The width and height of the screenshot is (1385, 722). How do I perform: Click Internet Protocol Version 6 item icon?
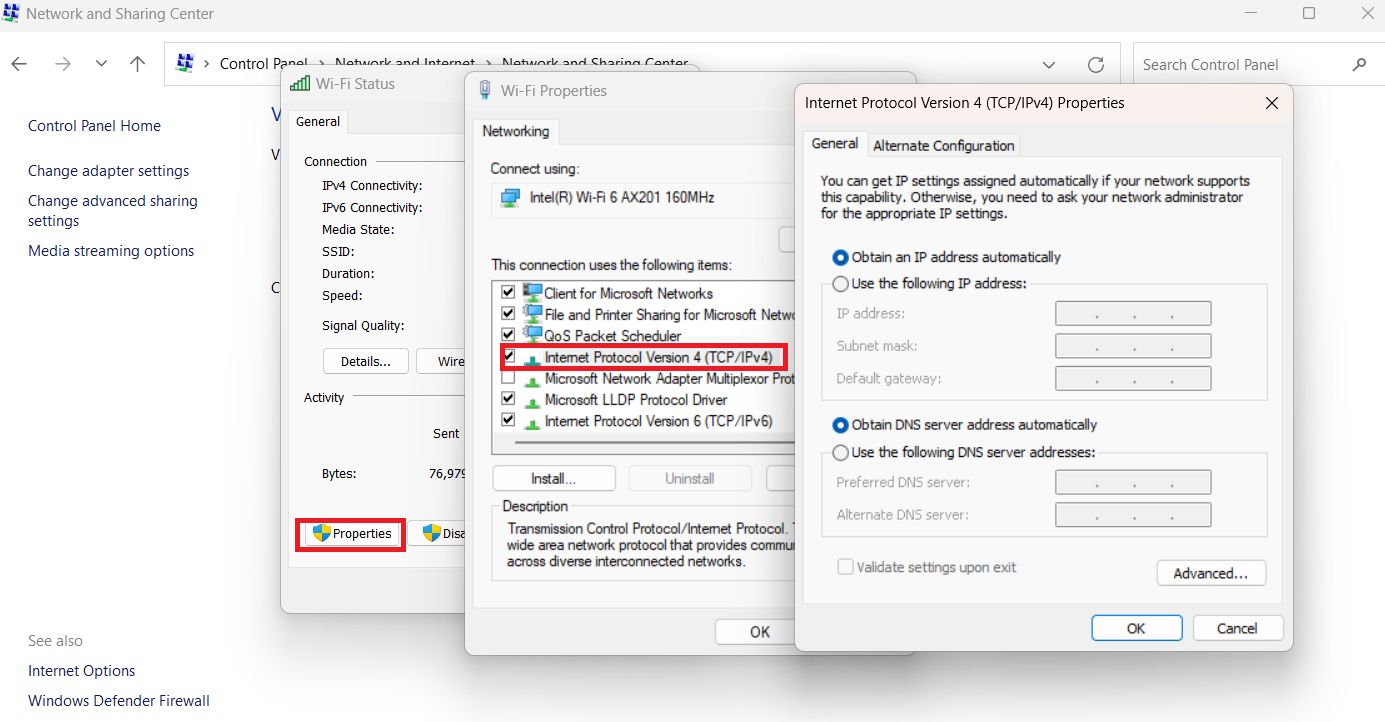tap(532, 423)
